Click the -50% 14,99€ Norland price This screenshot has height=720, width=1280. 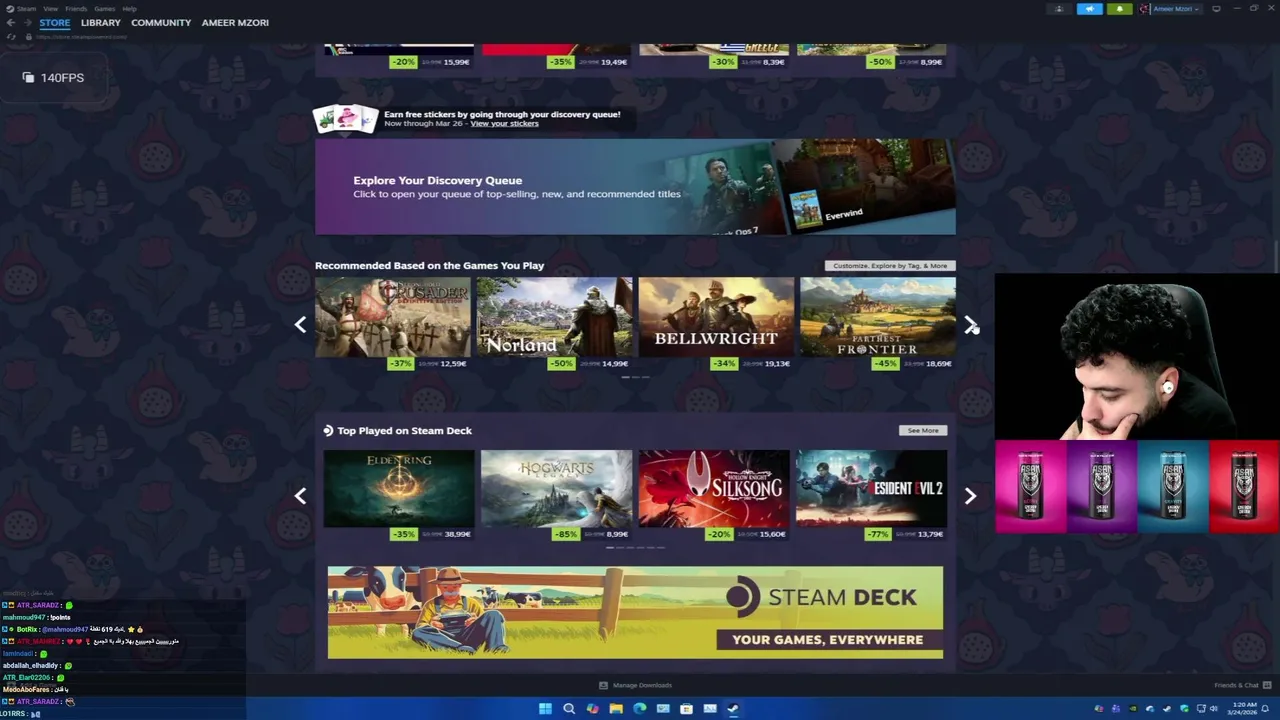(x=589, y=364)
